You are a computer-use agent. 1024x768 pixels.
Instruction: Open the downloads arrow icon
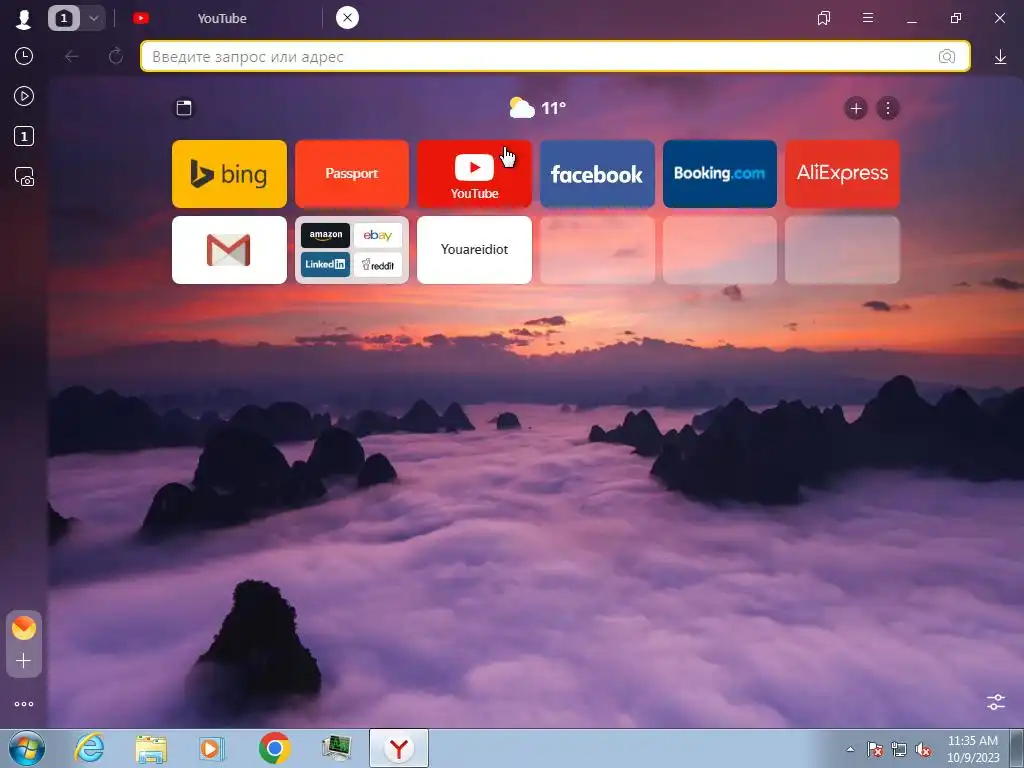pos(1000,57)
